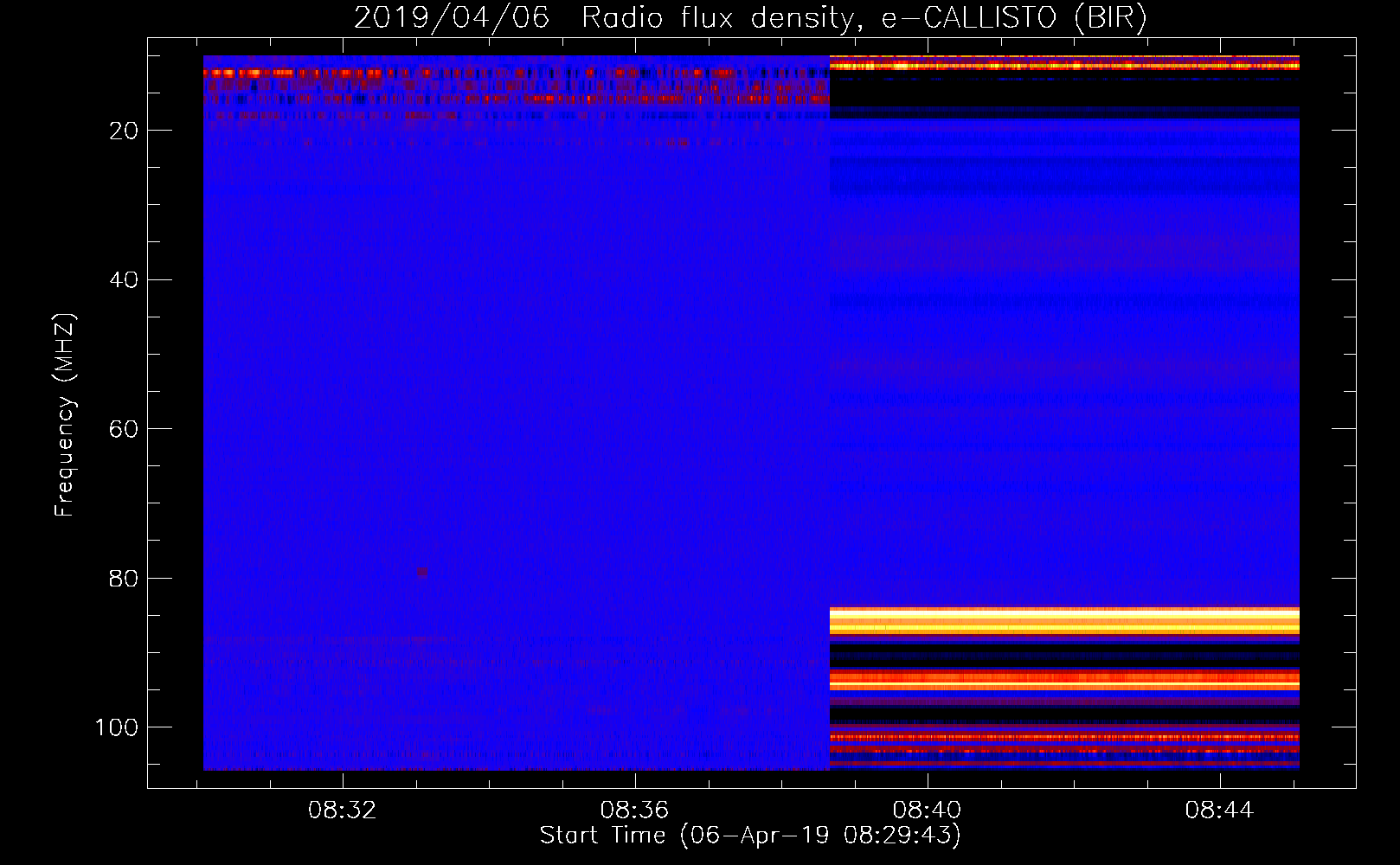
Task: Click the '80' frequency tick label
Action: (x=124, y=579)
